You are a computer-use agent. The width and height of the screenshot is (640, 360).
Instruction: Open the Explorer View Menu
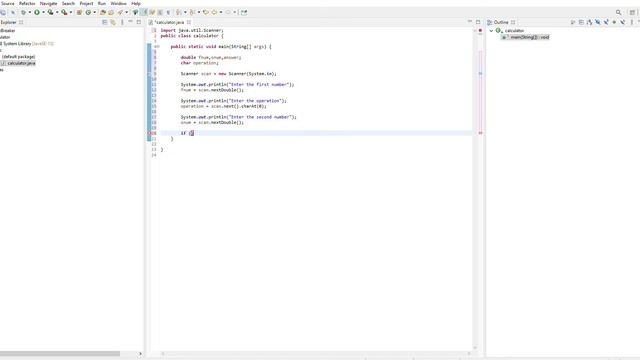point(122,22)
